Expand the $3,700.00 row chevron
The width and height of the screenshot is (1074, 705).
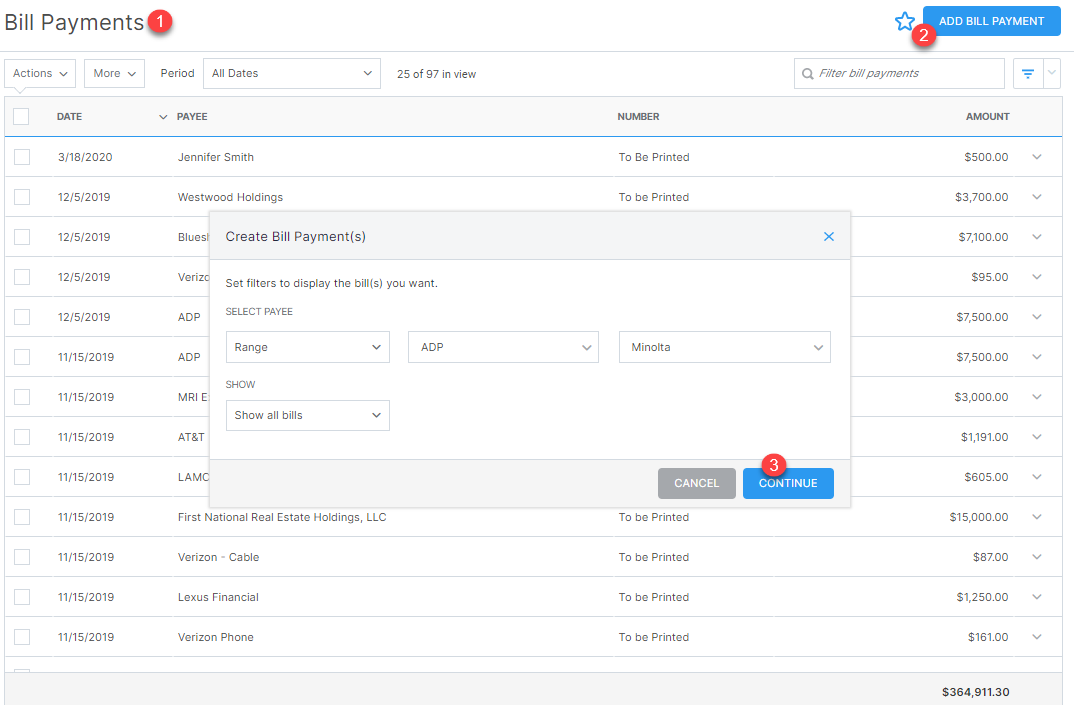1037,197
